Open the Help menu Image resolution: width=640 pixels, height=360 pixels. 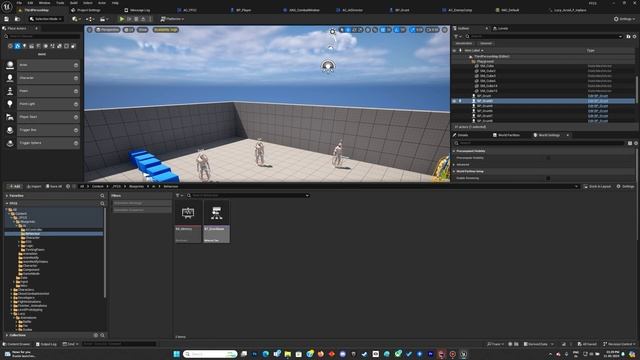click(115, 3)
